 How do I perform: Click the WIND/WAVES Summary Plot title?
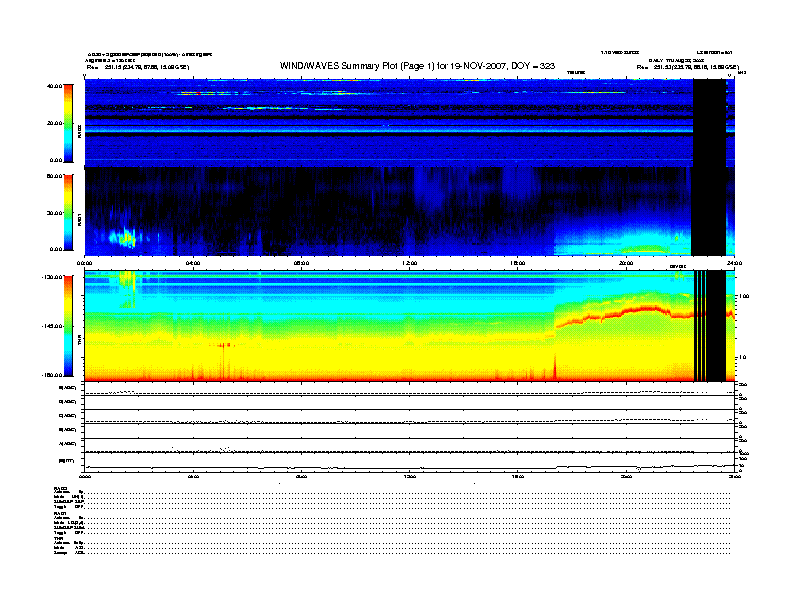click(417, 66)
